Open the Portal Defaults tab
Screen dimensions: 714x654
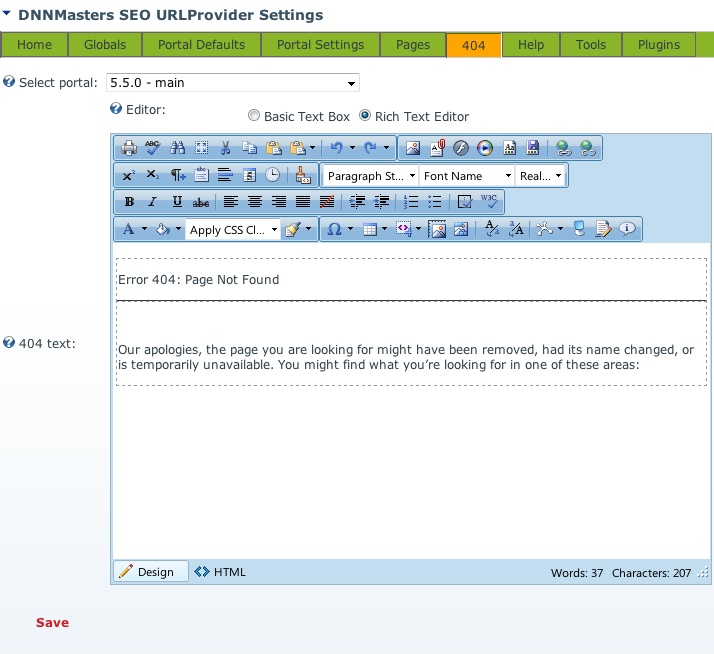[x=201, y=45]
